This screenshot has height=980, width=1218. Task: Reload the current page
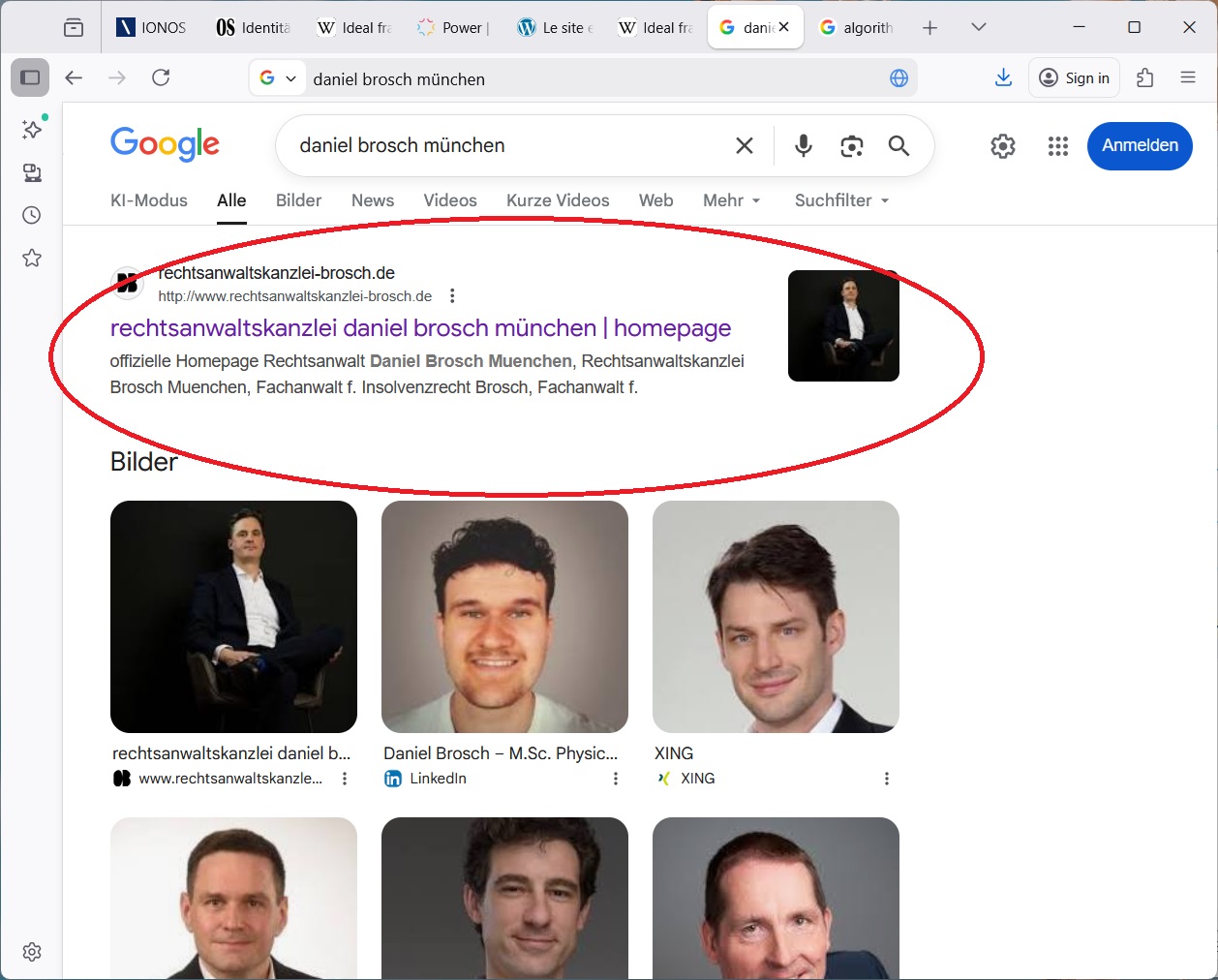(161, 77)
